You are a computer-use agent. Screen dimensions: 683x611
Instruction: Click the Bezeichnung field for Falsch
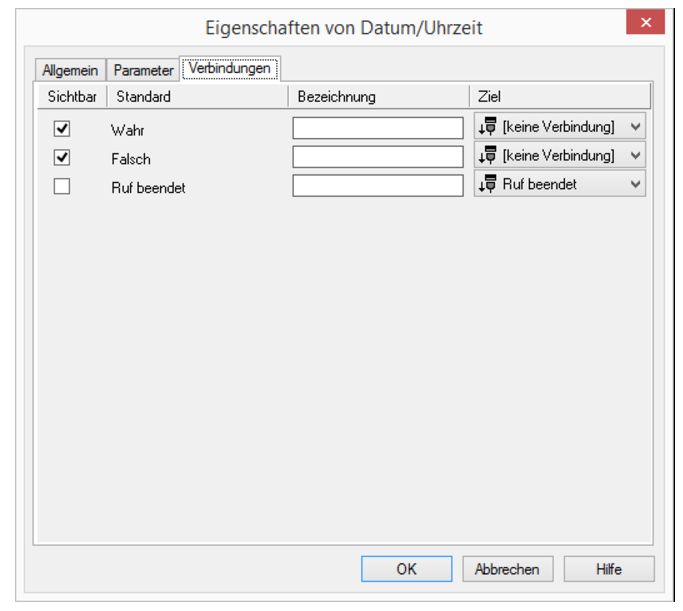(378, 157)
